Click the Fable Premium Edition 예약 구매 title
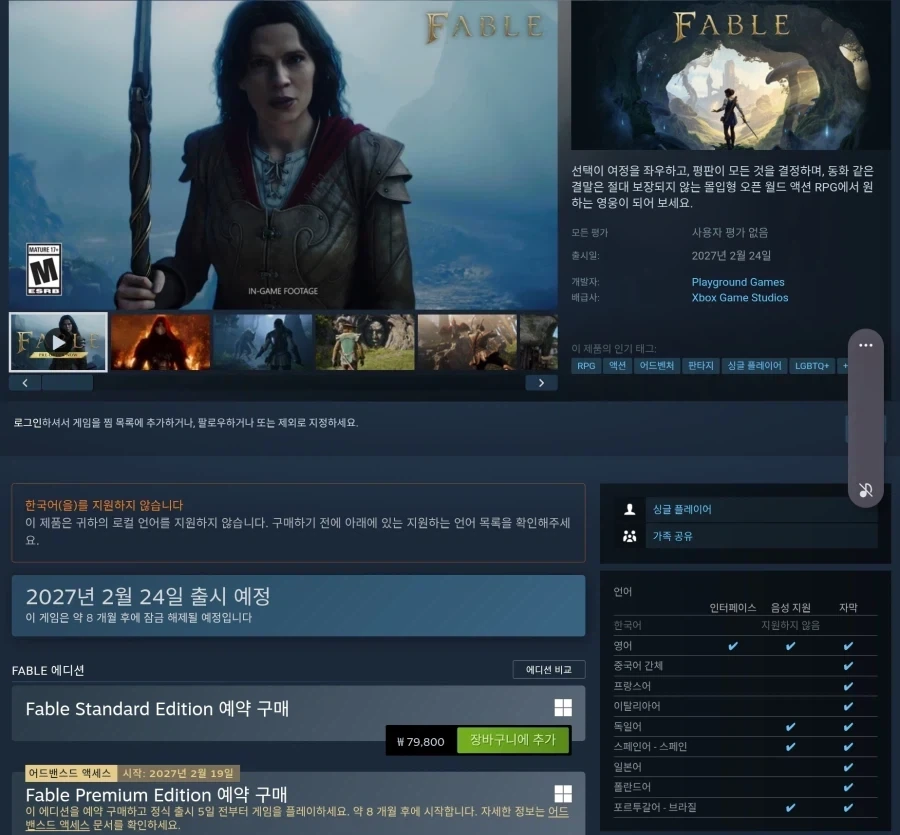The width and height of the screenshot is (900, 835). pos(156,795)
